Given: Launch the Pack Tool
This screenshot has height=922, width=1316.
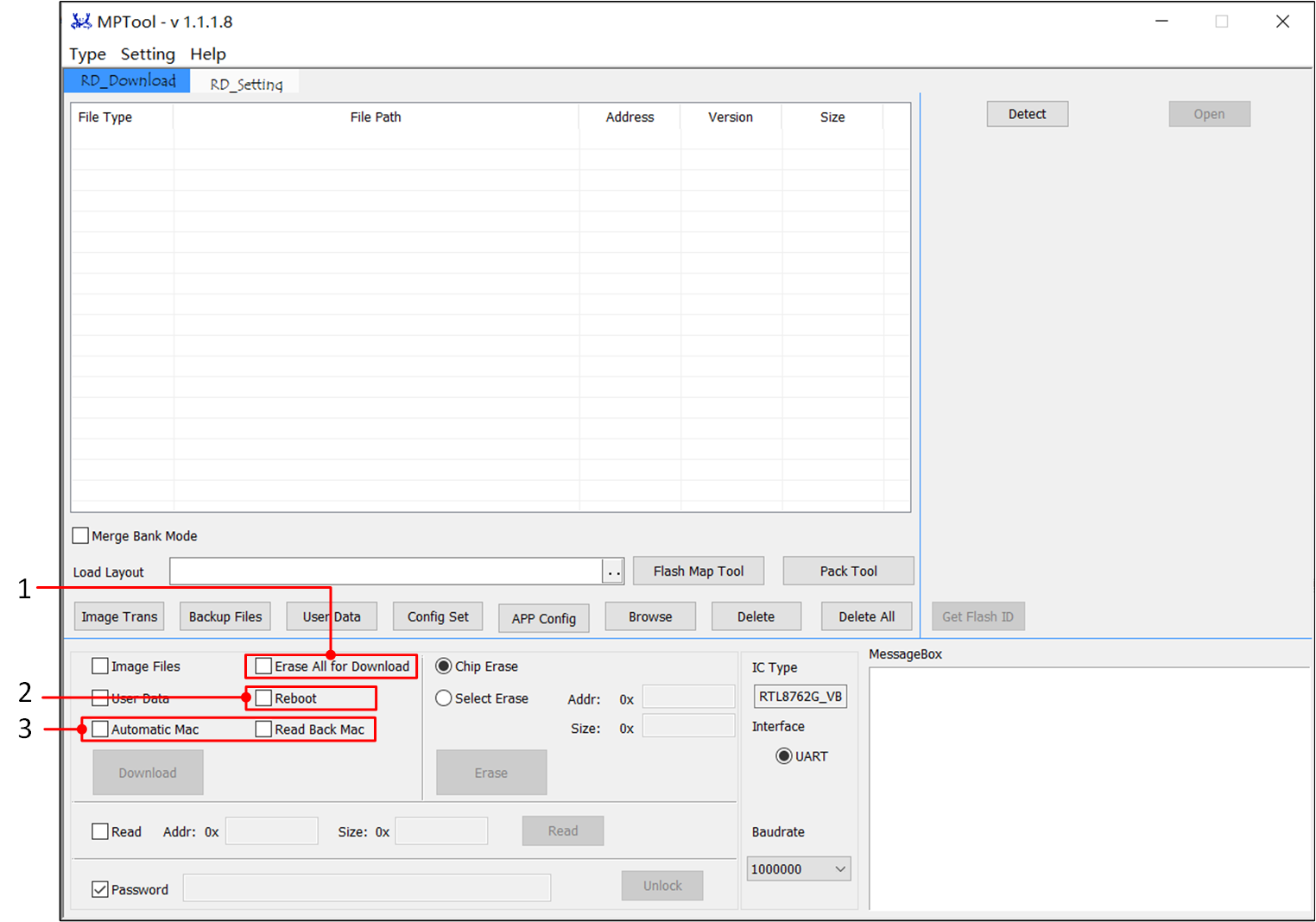Looking at the screenshot, I should click(x=848, y=572).
